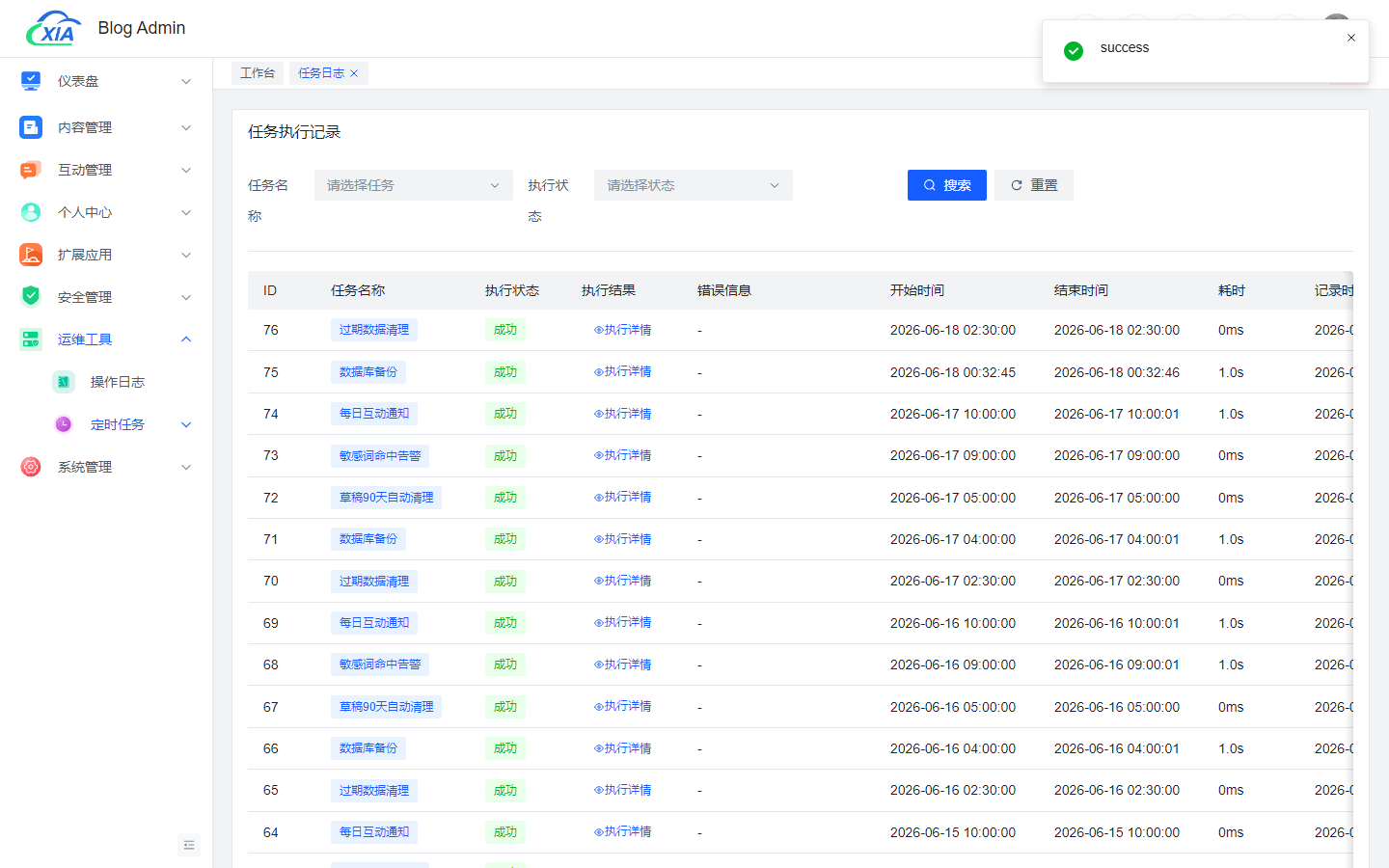Click the 每日互动通知 tag in row 74
1389x868 pixels.
click(x=374, y=414)
